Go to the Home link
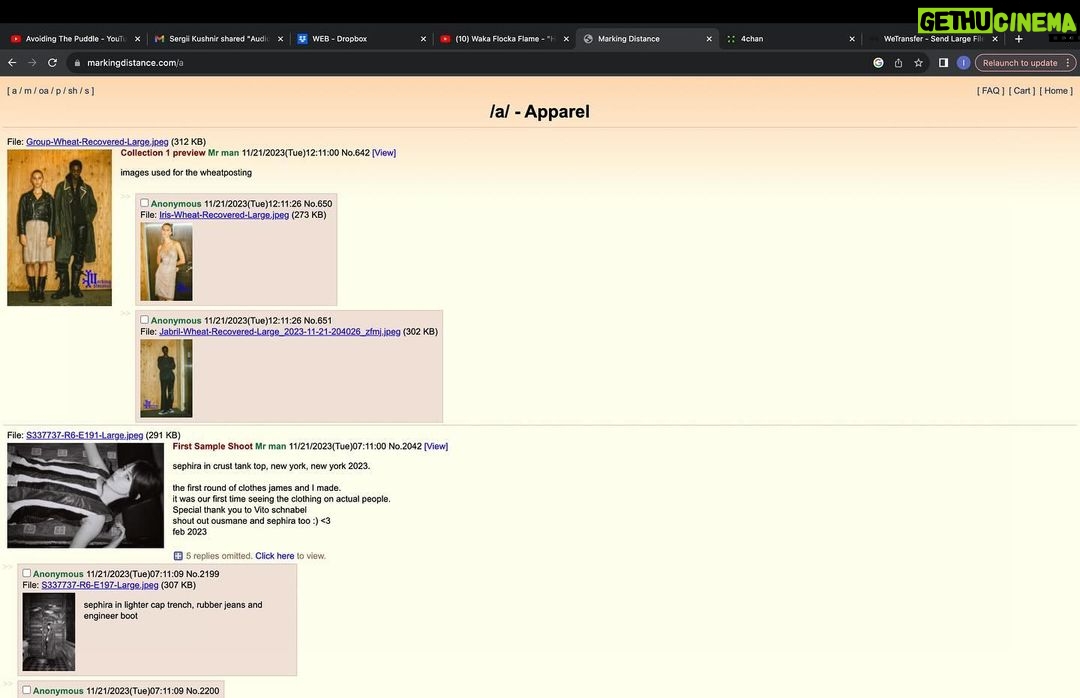The image size is (1080, 698). pyautogui.click(x=1056, y=91)
